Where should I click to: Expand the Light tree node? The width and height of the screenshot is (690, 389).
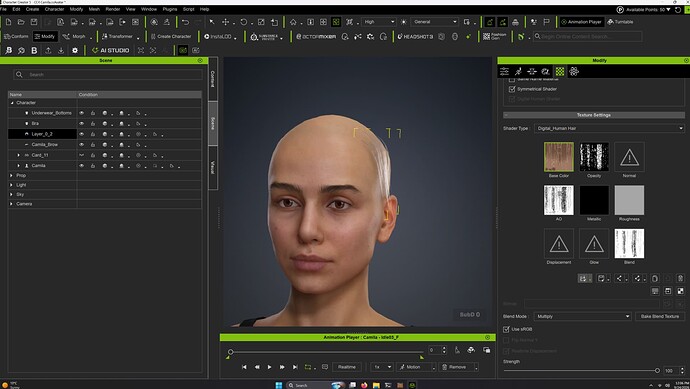[x=11, y=185]
